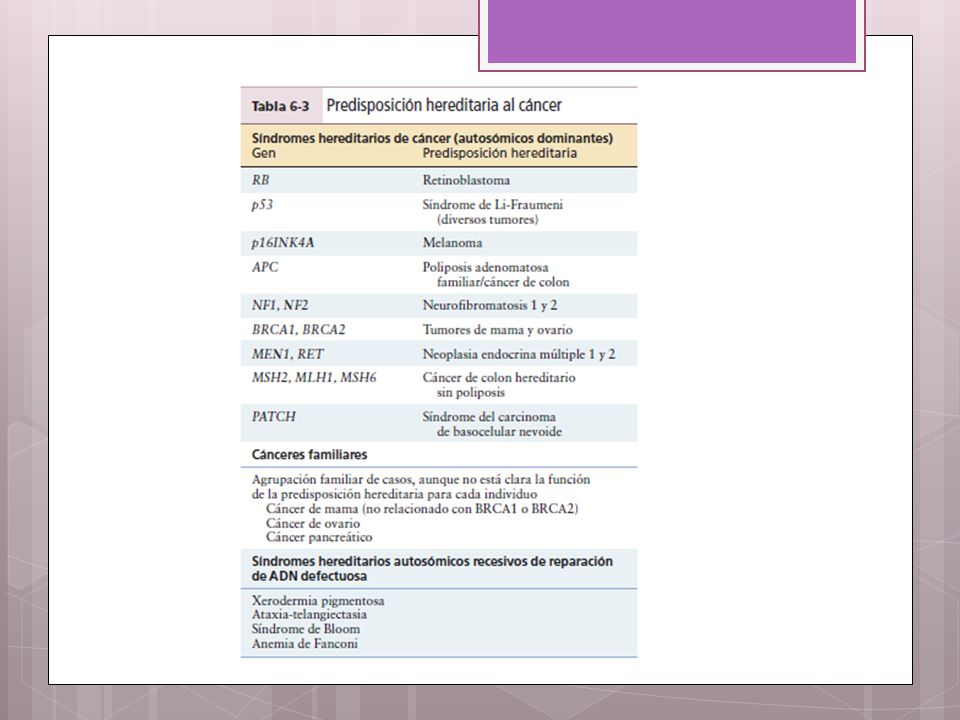Click the 'Melanoma' cell
Viewport: 960px width, 720px height.
pos(452,242)
